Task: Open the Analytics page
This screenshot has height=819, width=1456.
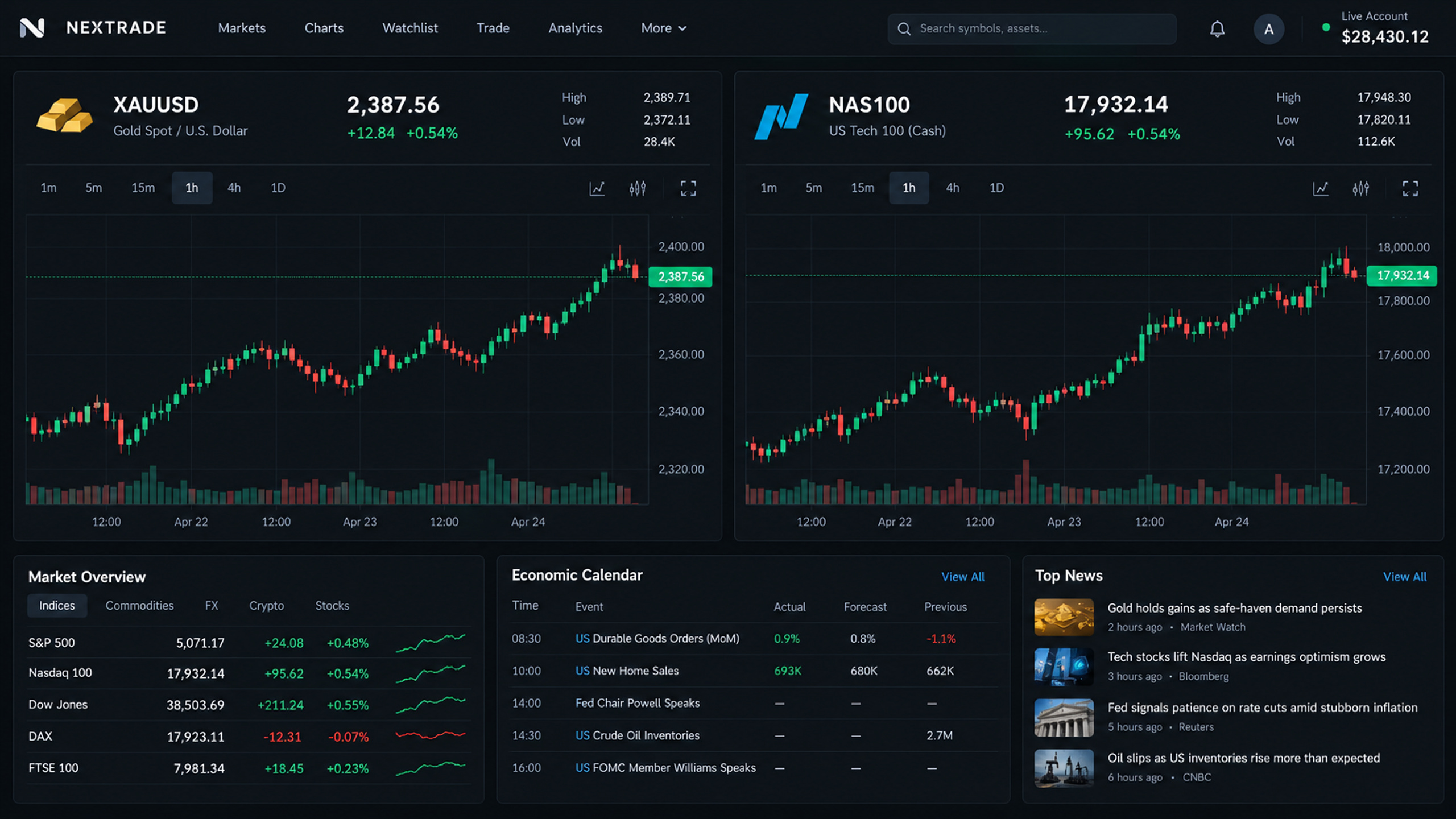Action: (x=575, y=28)
